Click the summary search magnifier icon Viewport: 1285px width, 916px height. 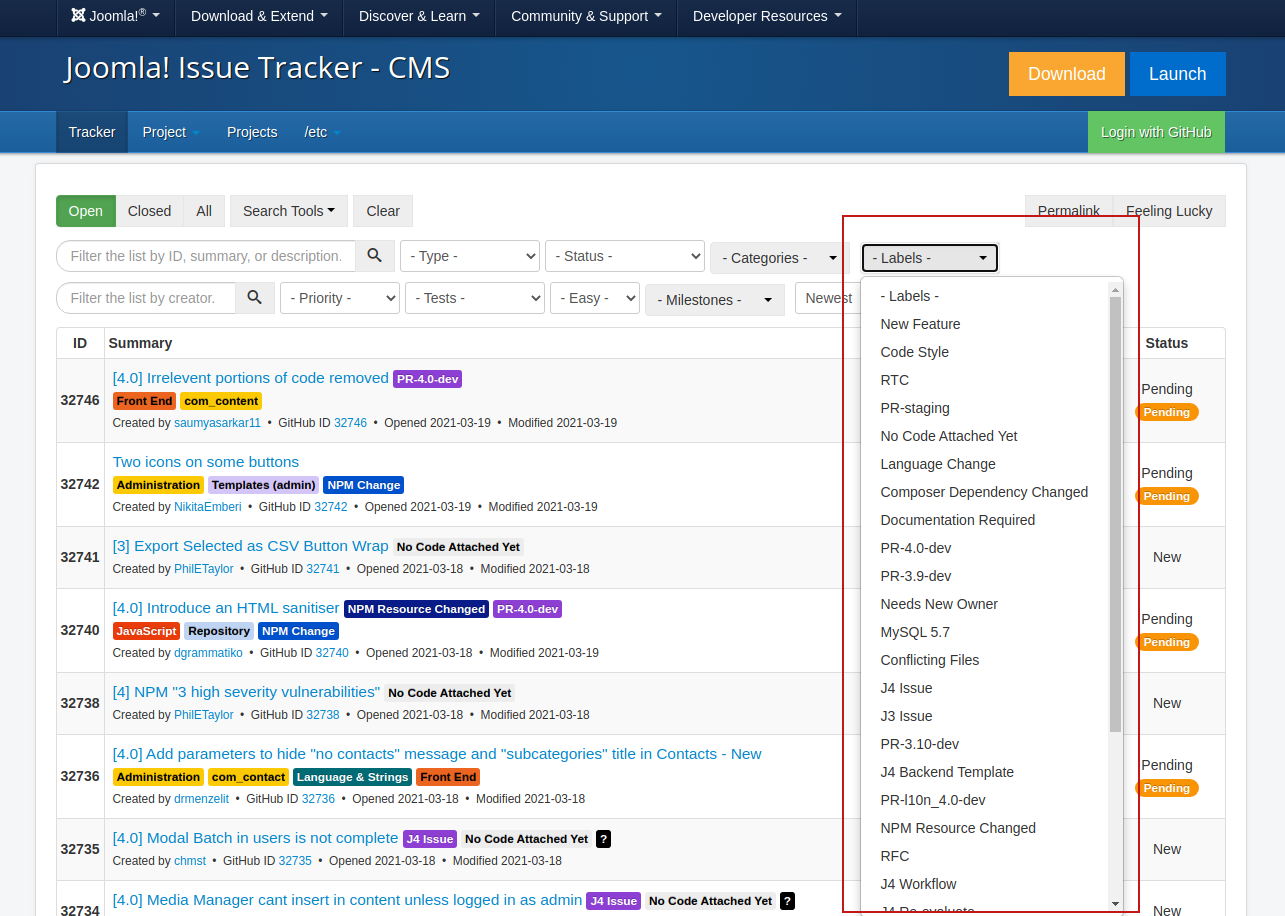375,256
